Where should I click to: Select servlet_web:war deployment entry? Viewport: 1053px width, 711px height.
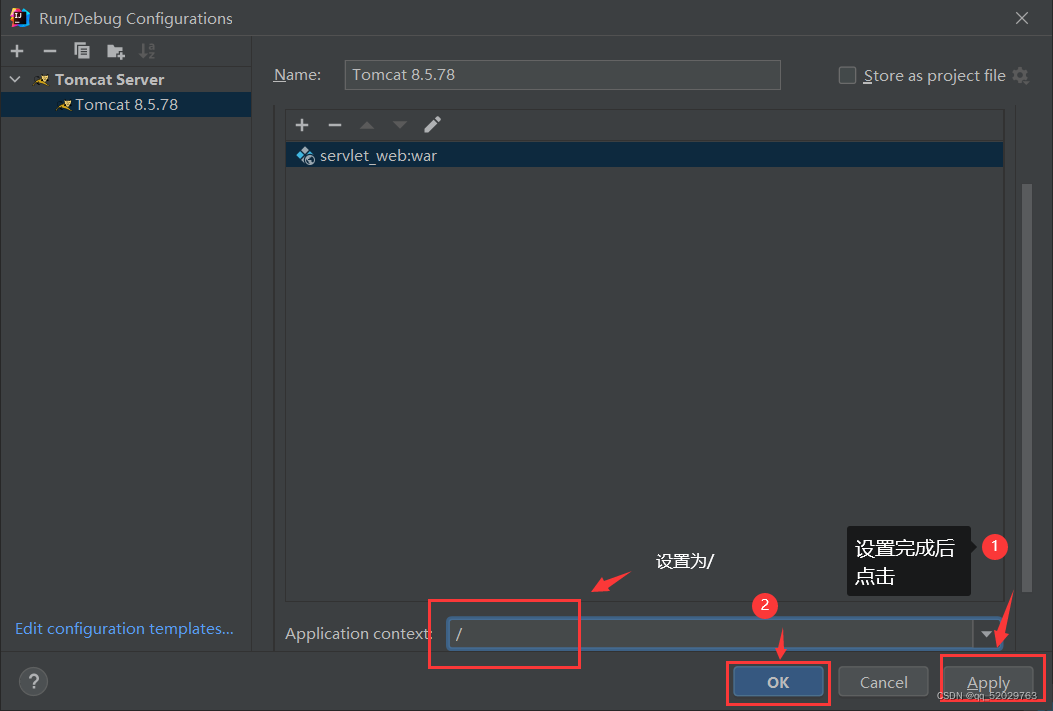pos(644,155)
